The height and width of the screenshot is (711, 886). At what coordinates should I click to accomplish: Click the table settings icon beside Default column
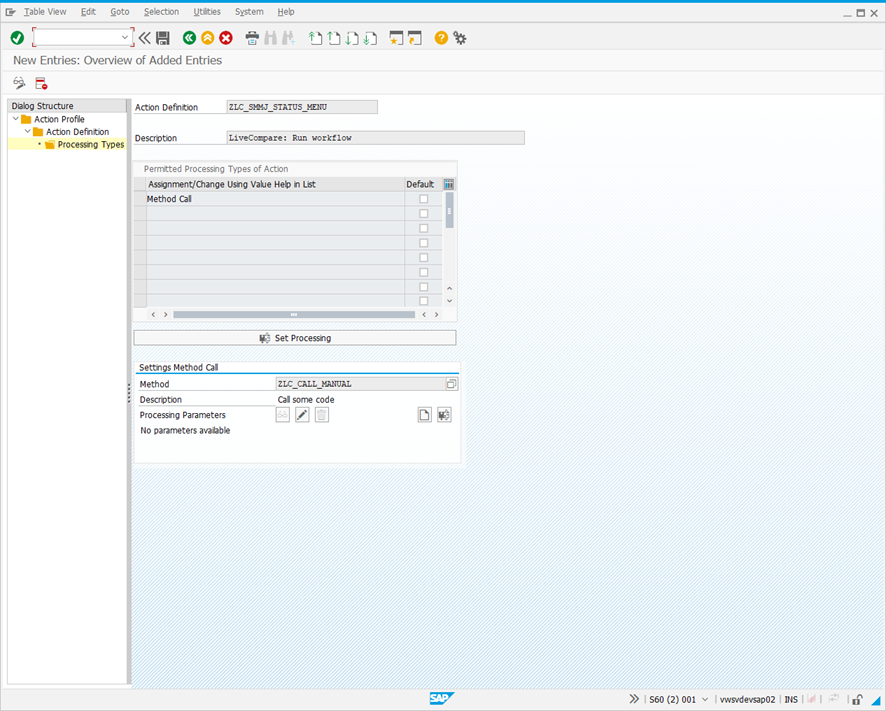click(x=449, y=185)
